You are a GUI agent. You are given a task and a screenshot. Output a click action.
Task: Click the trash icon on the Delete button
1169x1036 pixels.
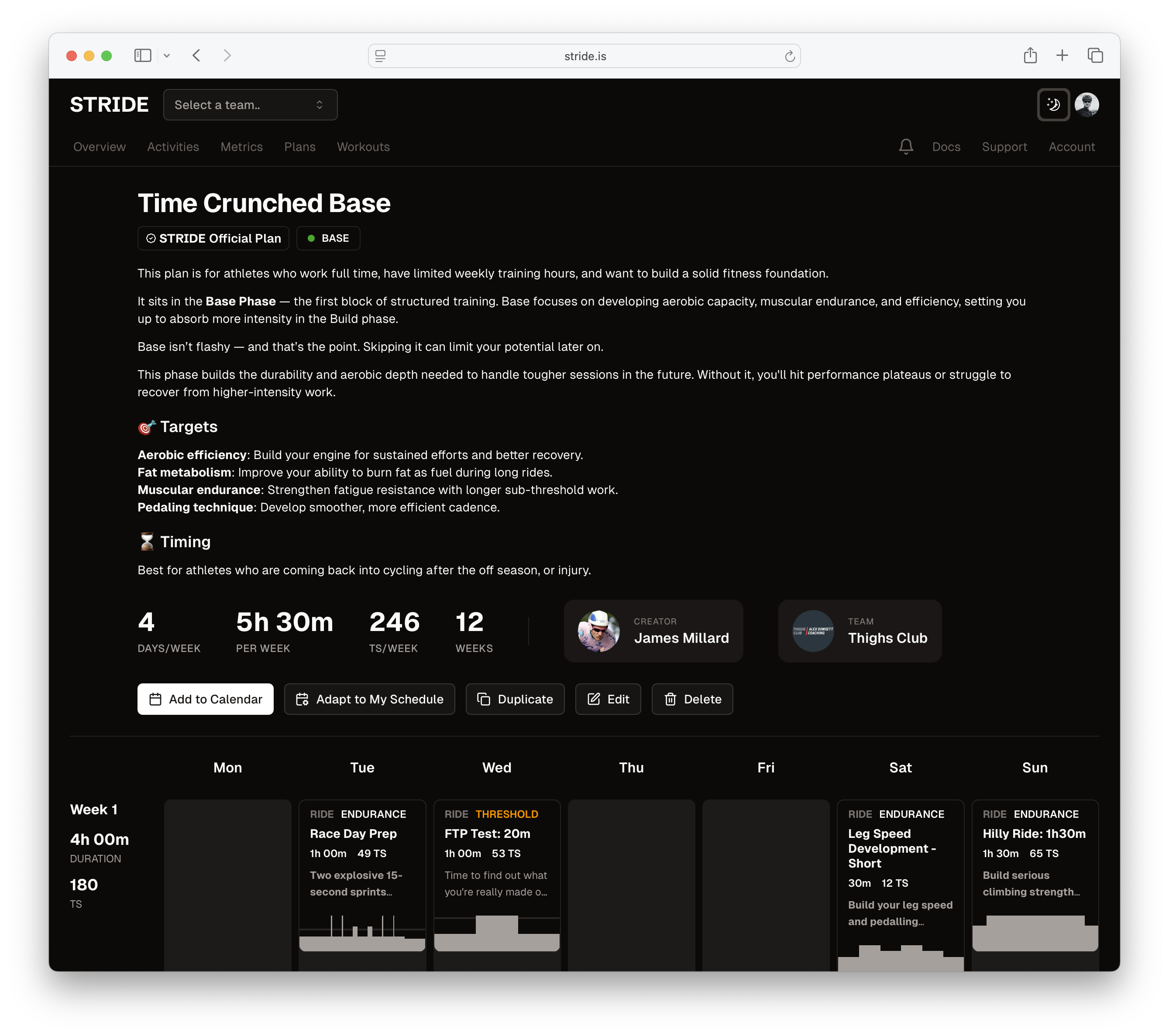pos(670,699)
